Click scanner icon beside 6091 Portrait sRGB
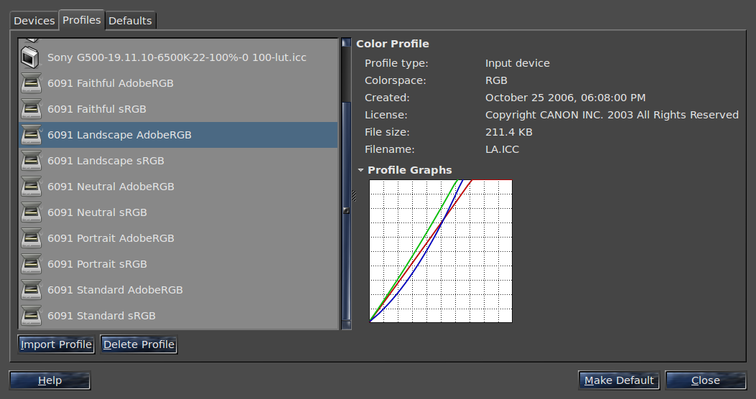This screenshot has width=756, height=399. [31, 265]
